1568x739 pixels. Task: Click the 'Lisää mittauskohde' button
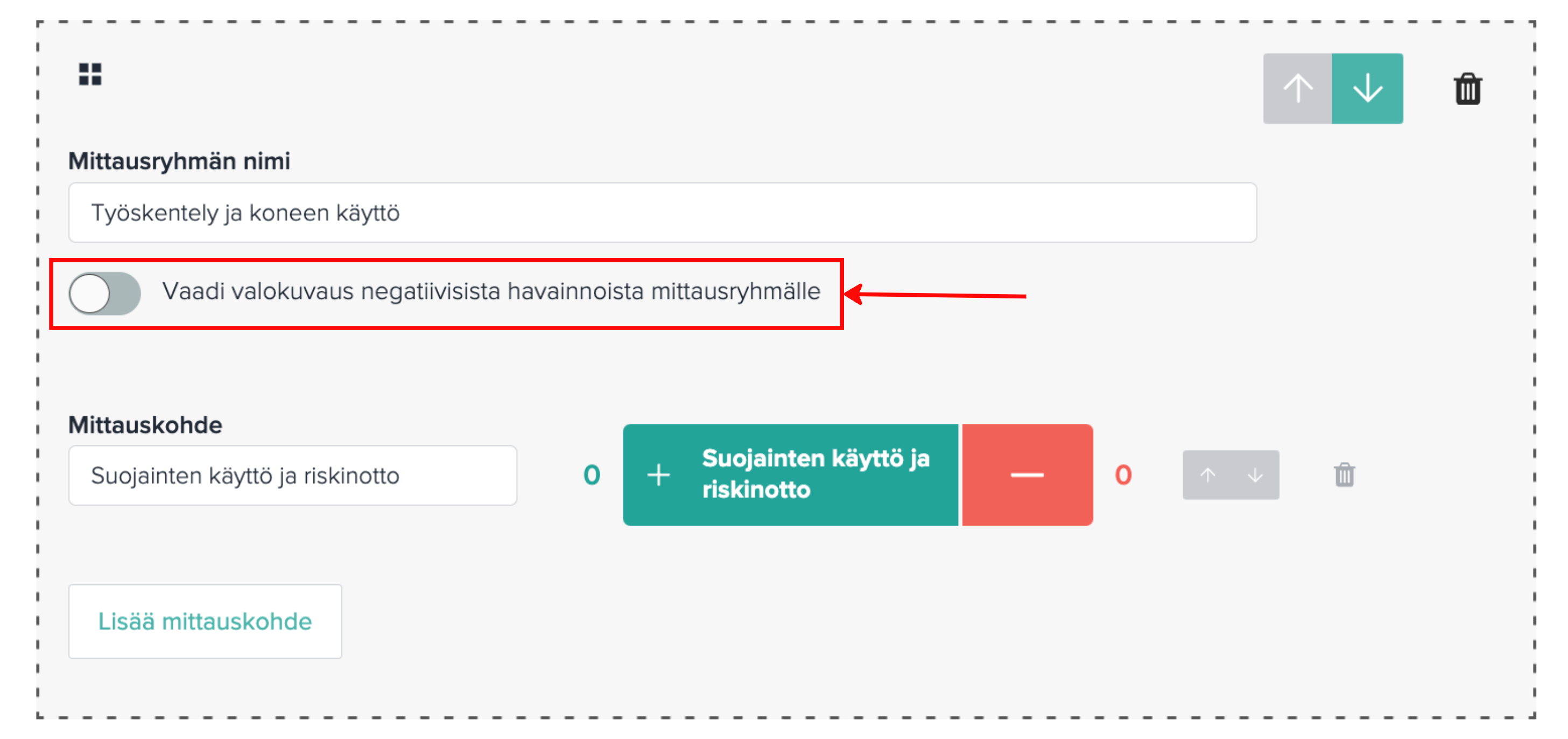click(x=205, y=621)
